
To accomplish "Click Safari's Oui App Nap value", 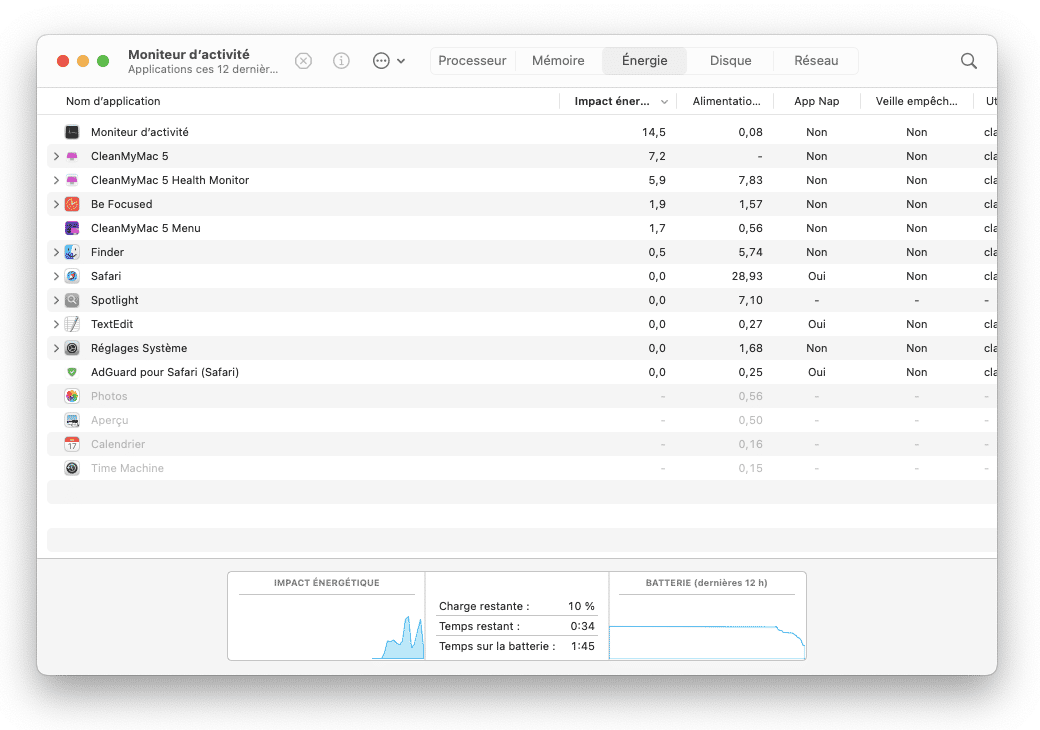I will click(816, 276).
